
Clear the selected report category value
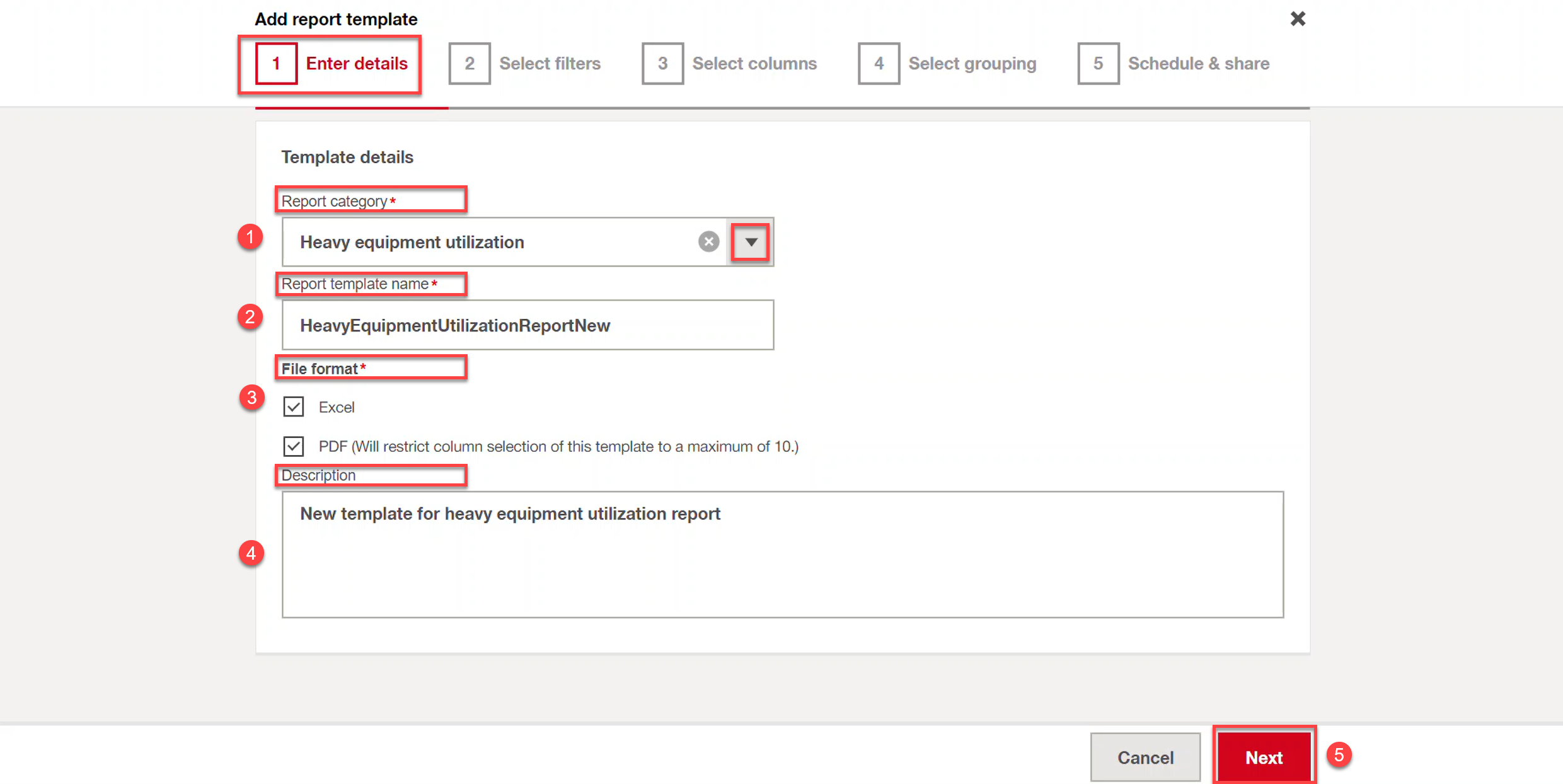click(x=708, y=242)
